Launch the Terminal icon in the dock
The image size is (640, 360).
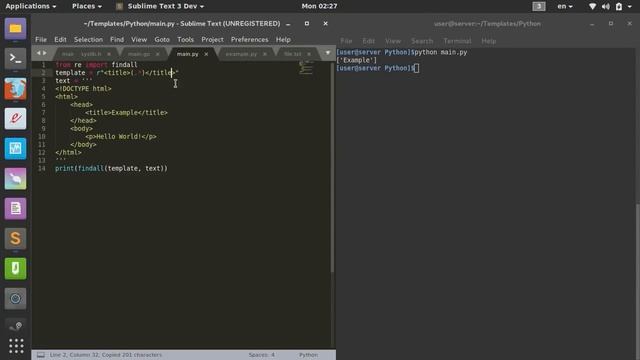[16, 58]
